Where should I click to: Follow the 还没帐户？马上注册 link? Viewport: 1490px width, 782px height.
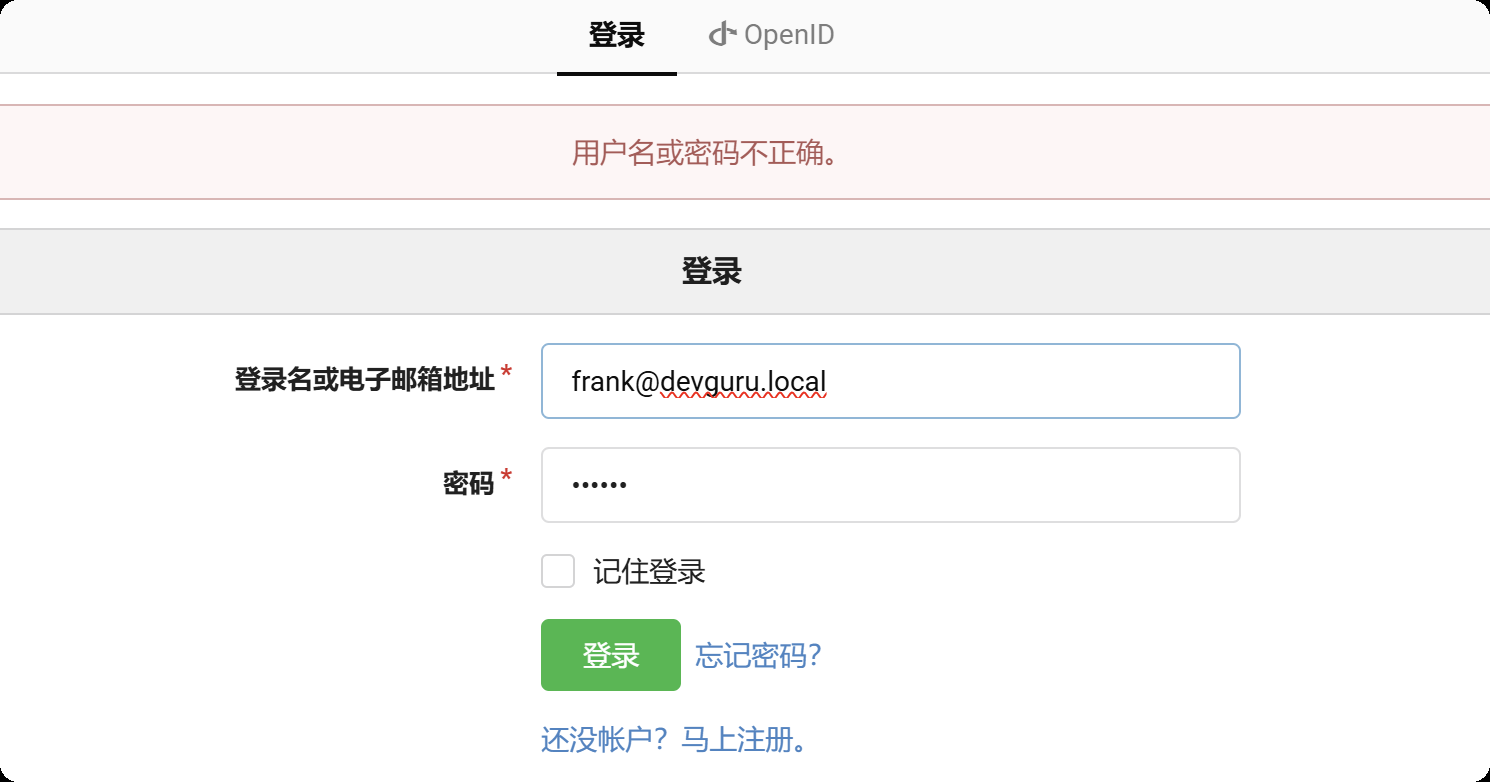click(673, 740)
